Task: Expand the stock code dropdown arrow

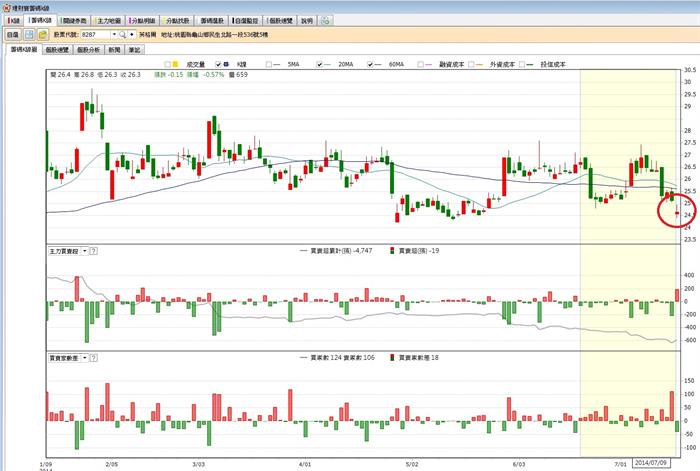Action: click(x=114, y=34)
